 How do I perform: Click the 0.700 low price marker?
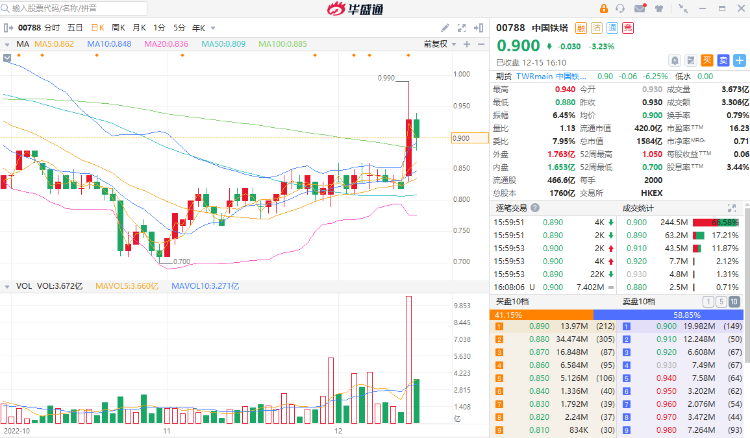(x=181, y=262)
